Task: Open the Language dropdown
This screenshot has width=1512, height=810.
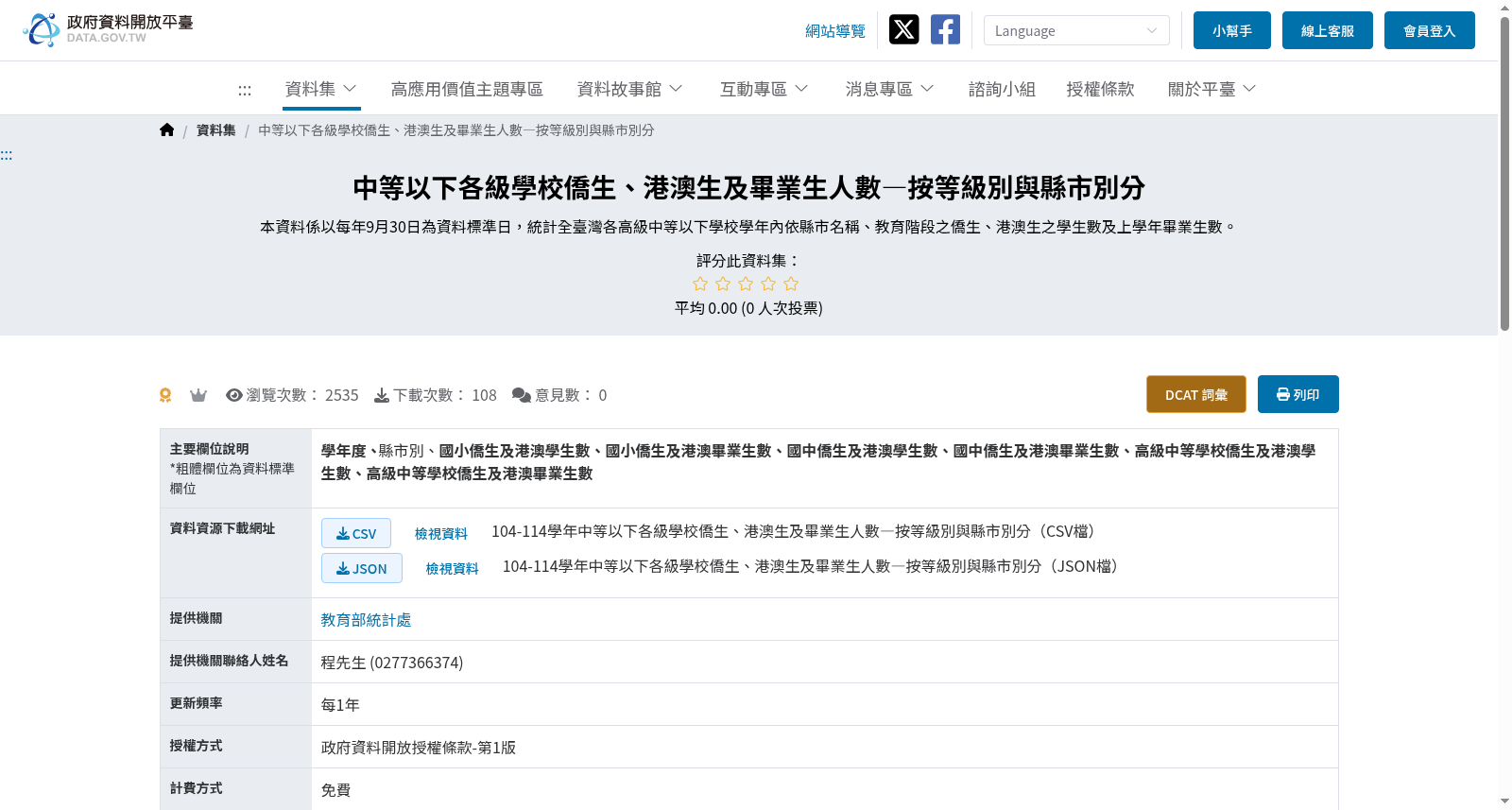Action: click(x=1076, y=30)
